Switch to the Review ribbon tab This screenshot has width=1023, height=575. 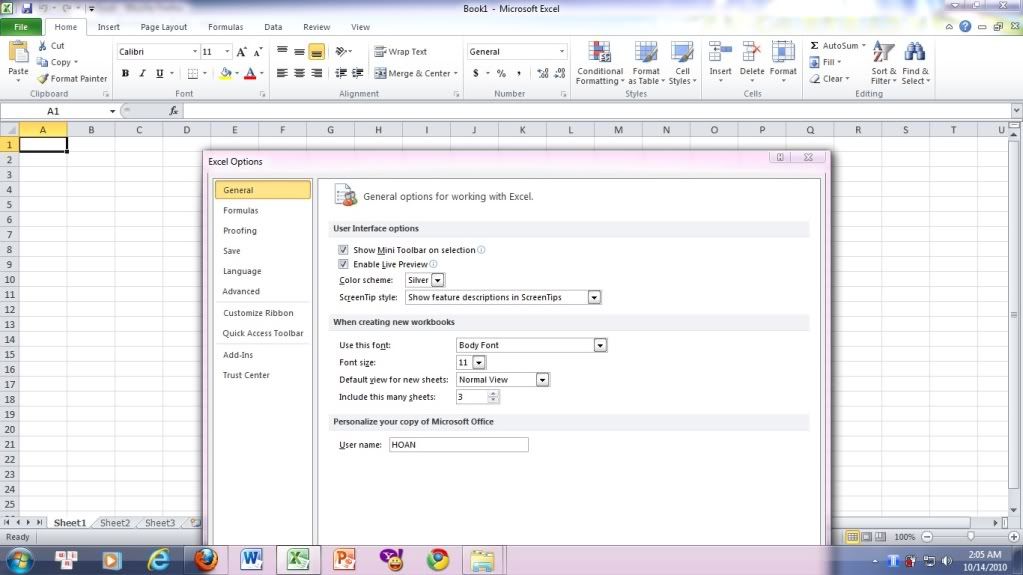point(316,27)
